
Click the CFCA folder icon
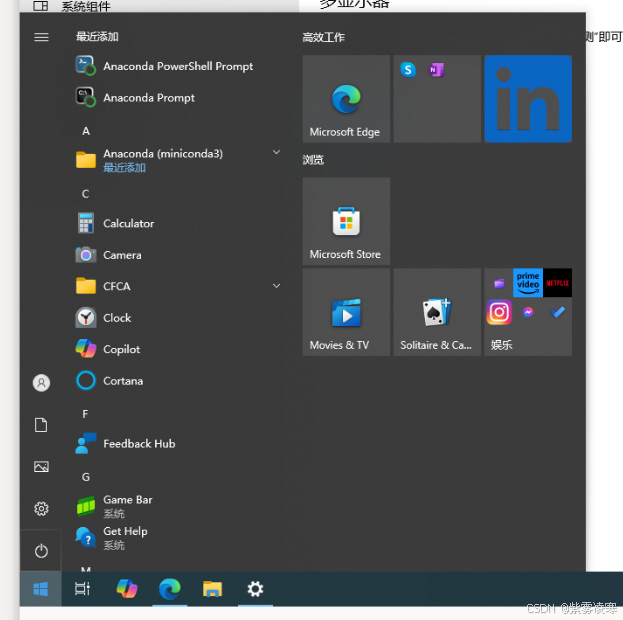[86, 286]
